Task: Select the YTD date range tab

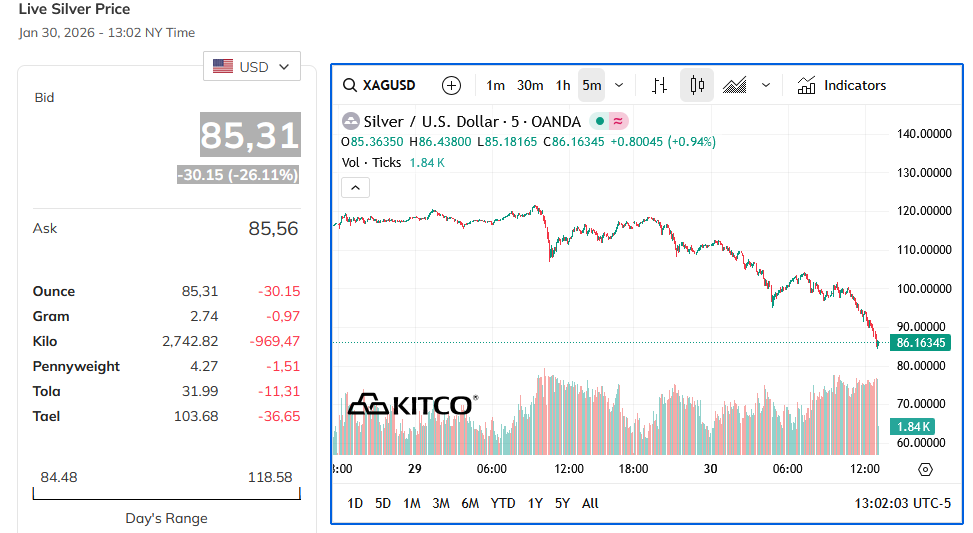Action: tap(503, 503)
